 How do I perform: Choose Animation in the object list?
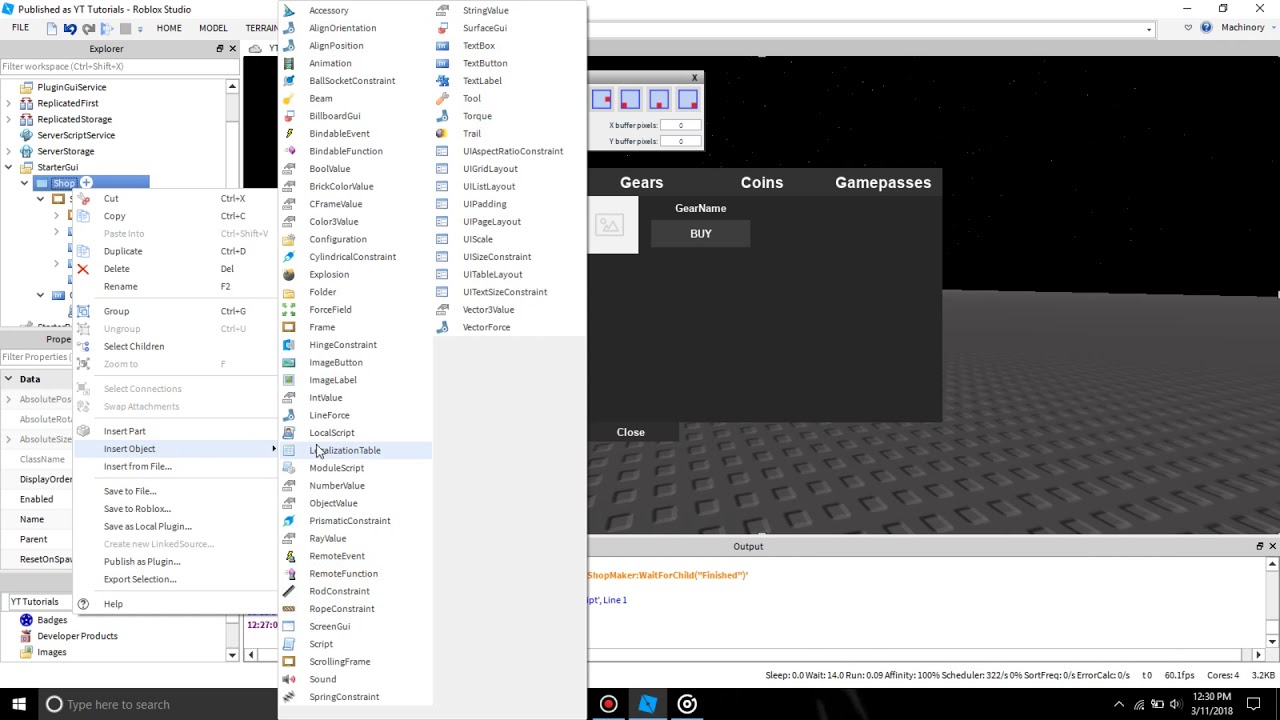(355, 63)
